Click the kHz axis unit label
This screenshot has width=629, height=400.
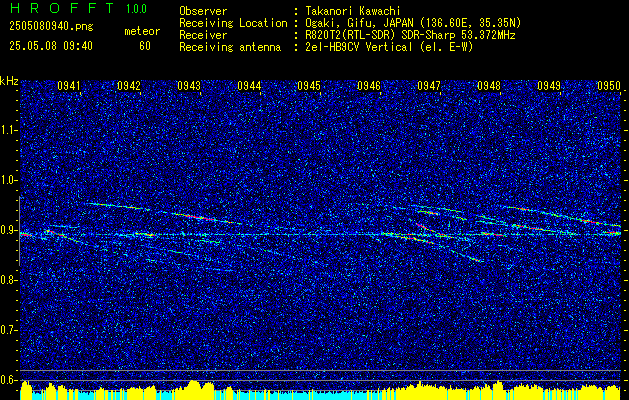click(x=9, y=81)
